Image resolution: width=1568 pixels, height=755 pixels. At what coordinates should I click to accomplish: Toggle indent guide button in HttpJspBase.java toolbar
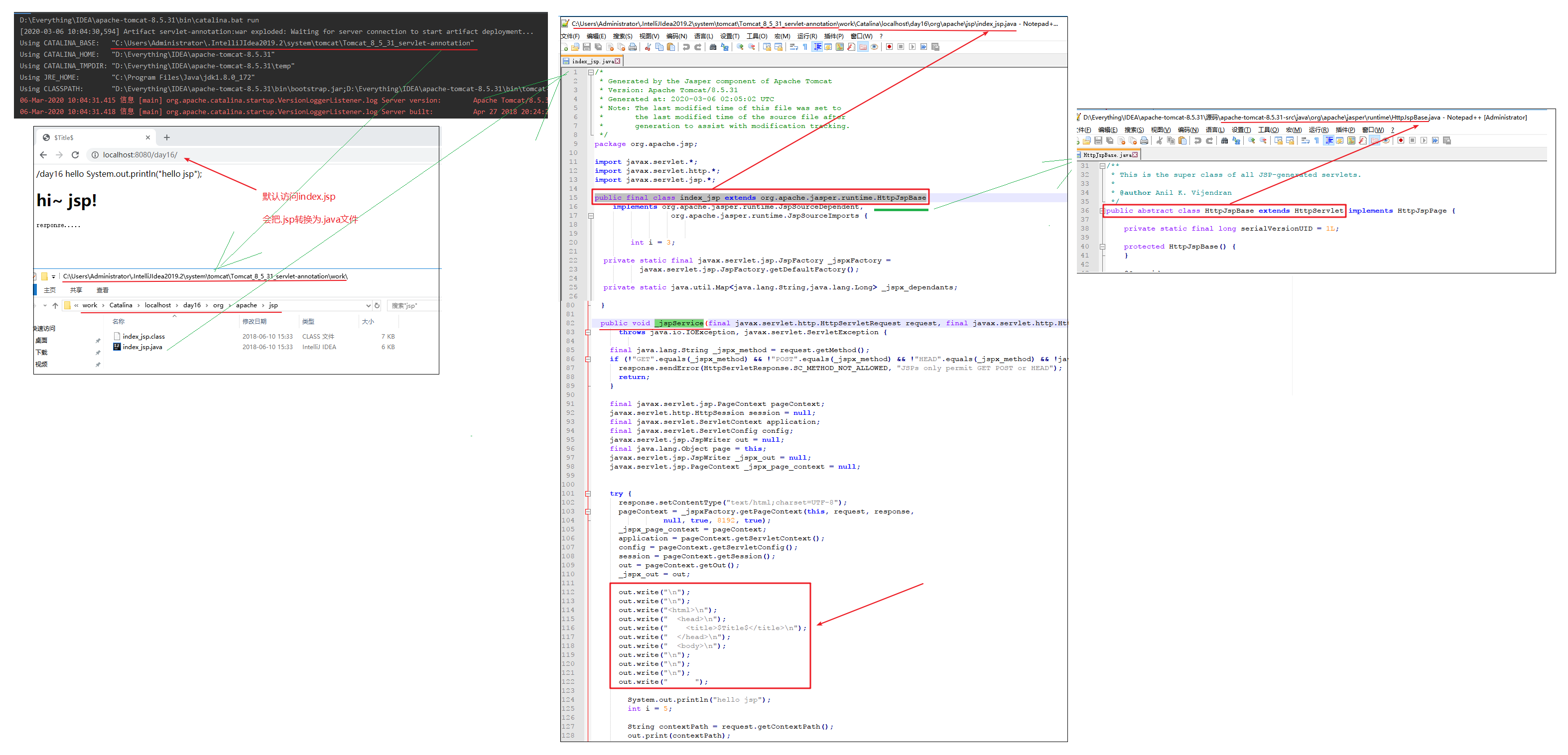pyautogui.click(x=1329, y=140)
